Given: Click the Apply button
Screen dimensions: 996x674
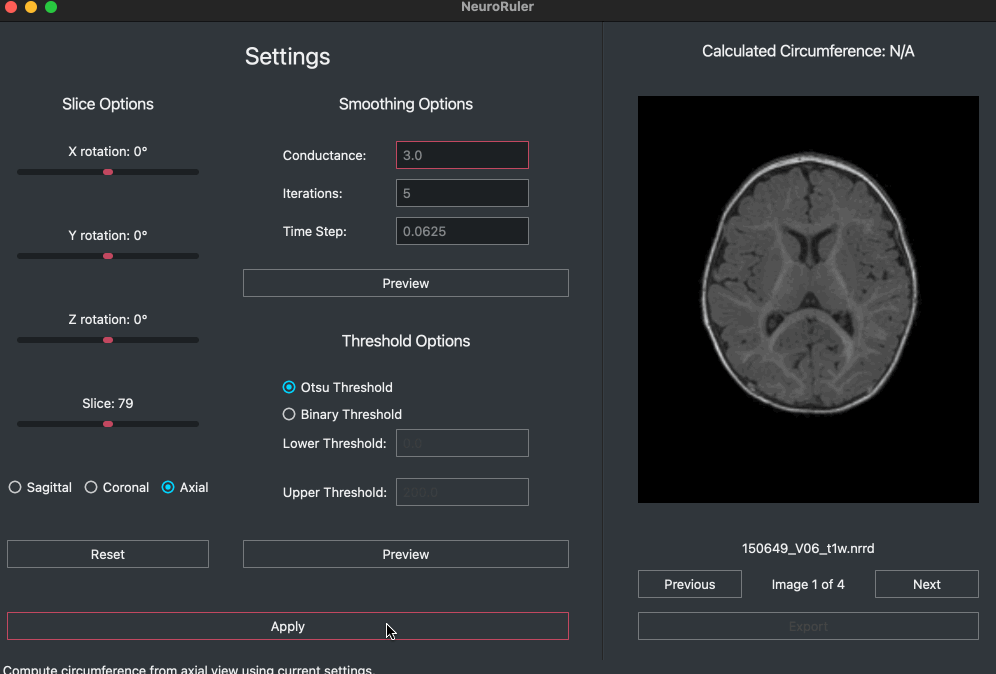Looking at the screenshot, I should 288,626.
